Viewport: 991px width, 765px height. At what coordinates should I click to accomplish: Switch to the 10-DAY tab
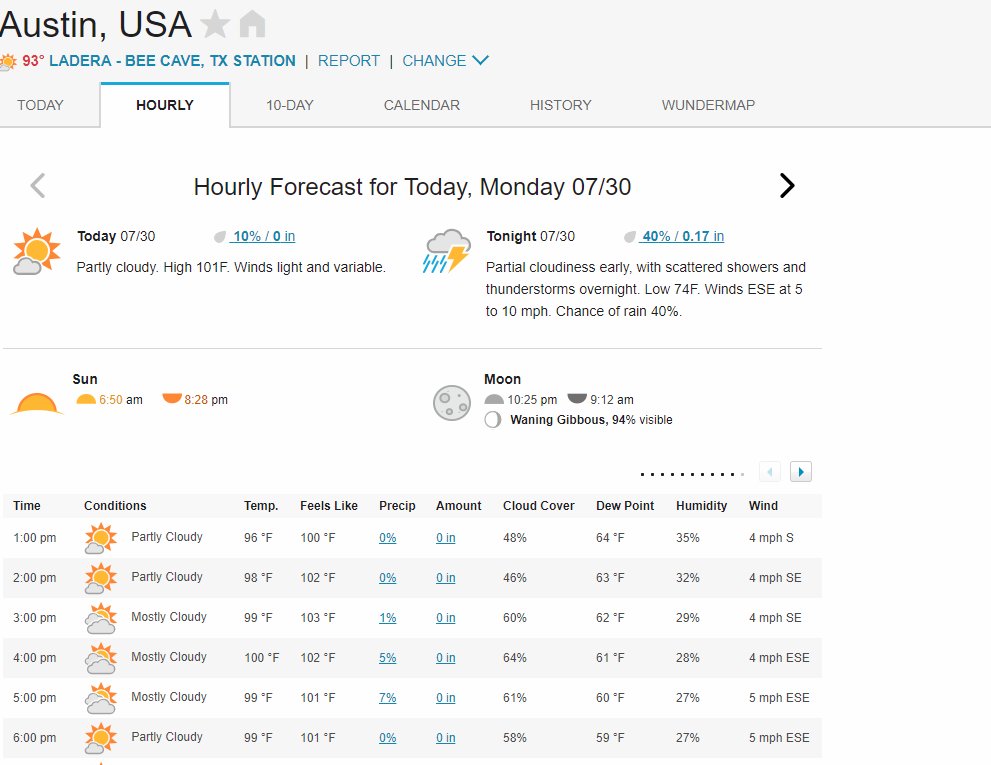point(289,105)
